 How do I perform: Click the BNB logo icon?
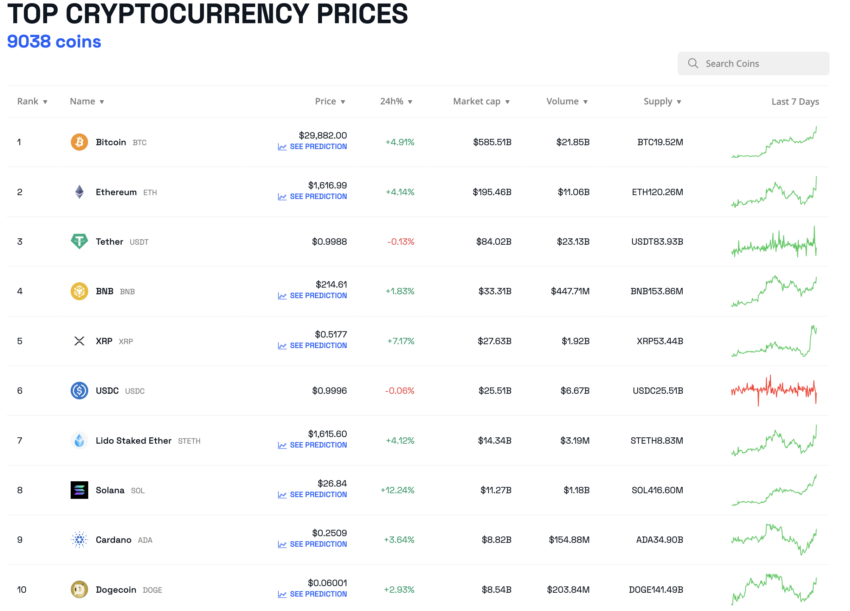[78, 291]
